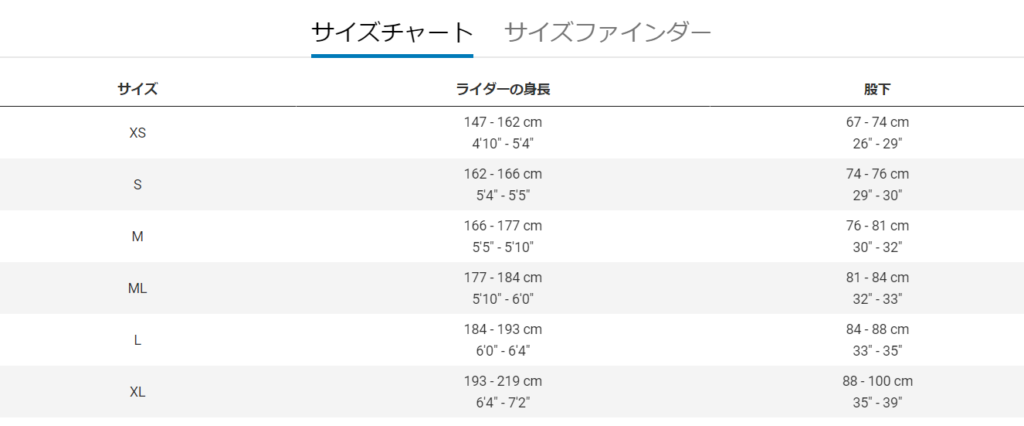
Task: Select the S size row label
Action: (x=137, y=184)
